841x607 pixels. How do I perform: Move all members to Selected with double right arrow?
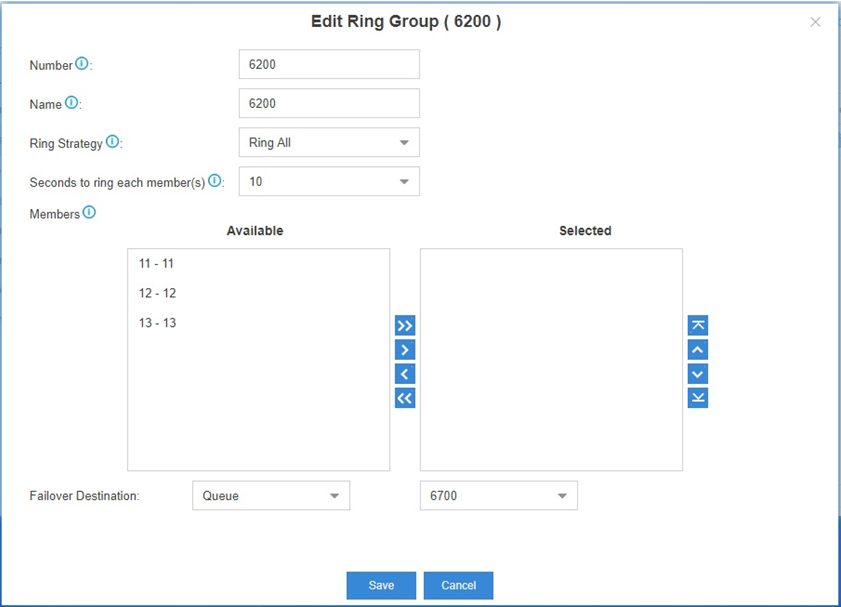coord(405,325)
